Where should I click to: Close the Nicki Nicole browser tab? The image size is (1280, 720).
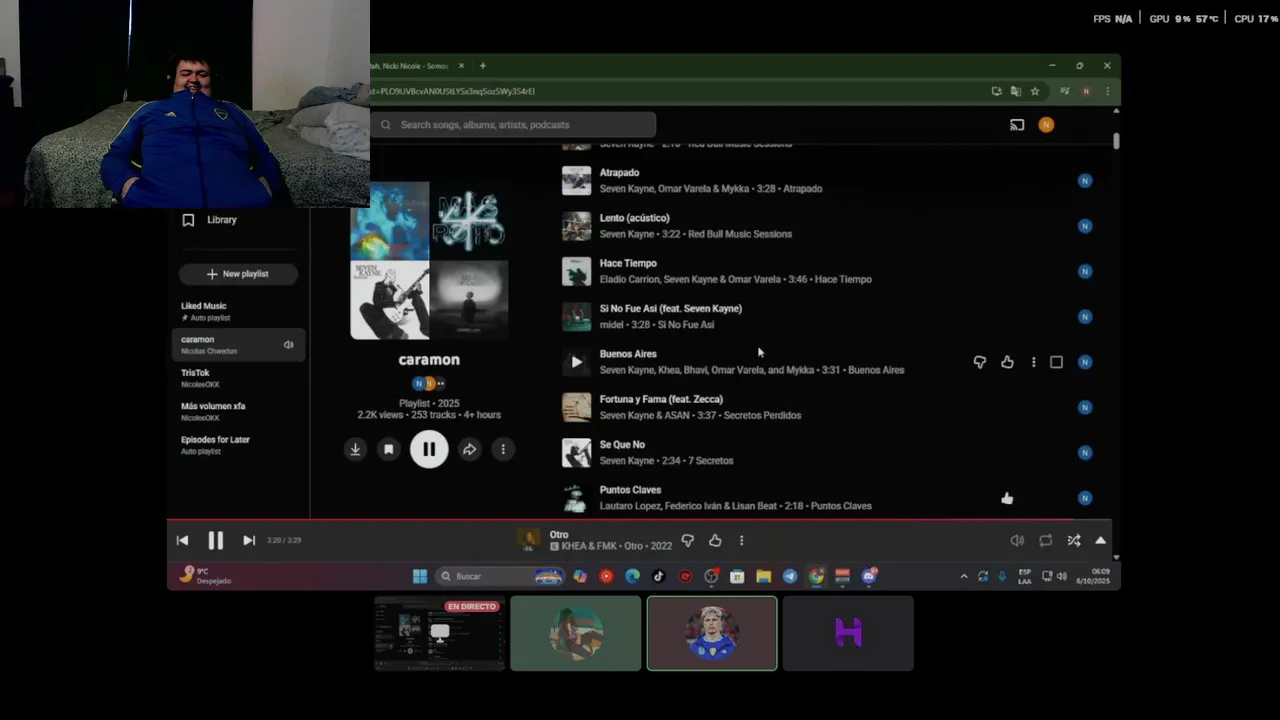tap(461, 66)
